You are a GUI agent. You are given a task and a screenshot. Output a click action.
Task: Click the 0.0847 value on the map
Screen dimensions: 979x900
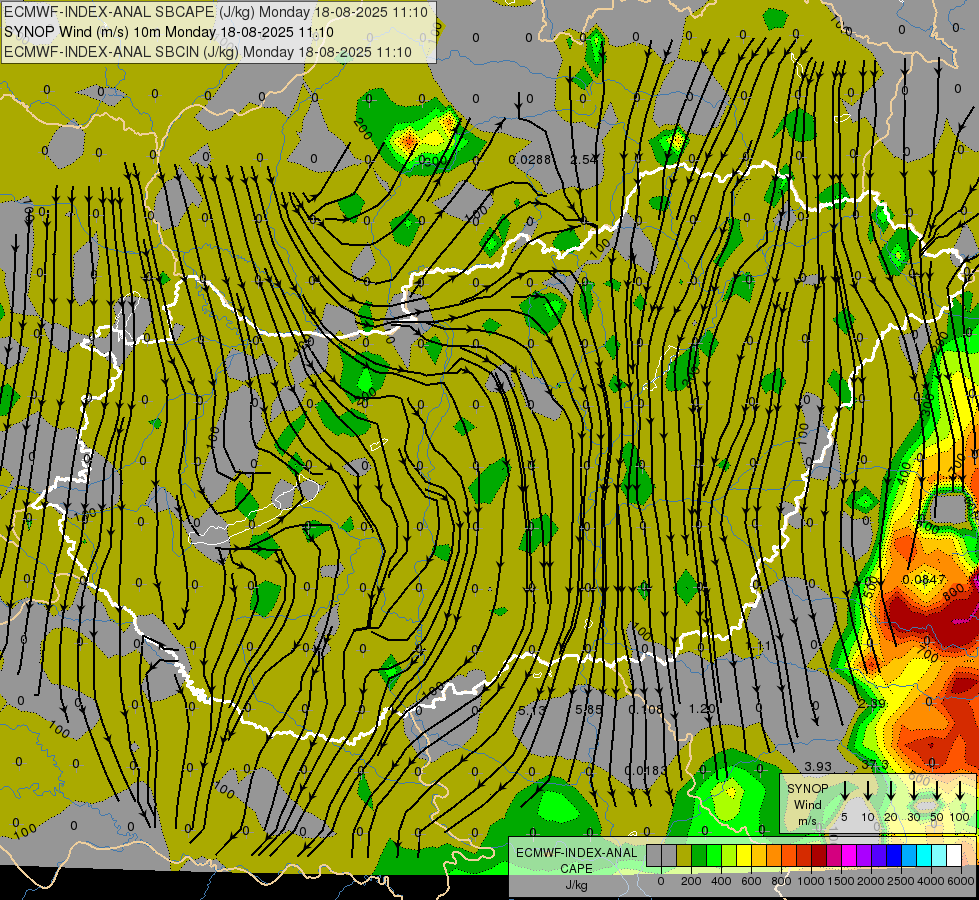pos(924,580)
